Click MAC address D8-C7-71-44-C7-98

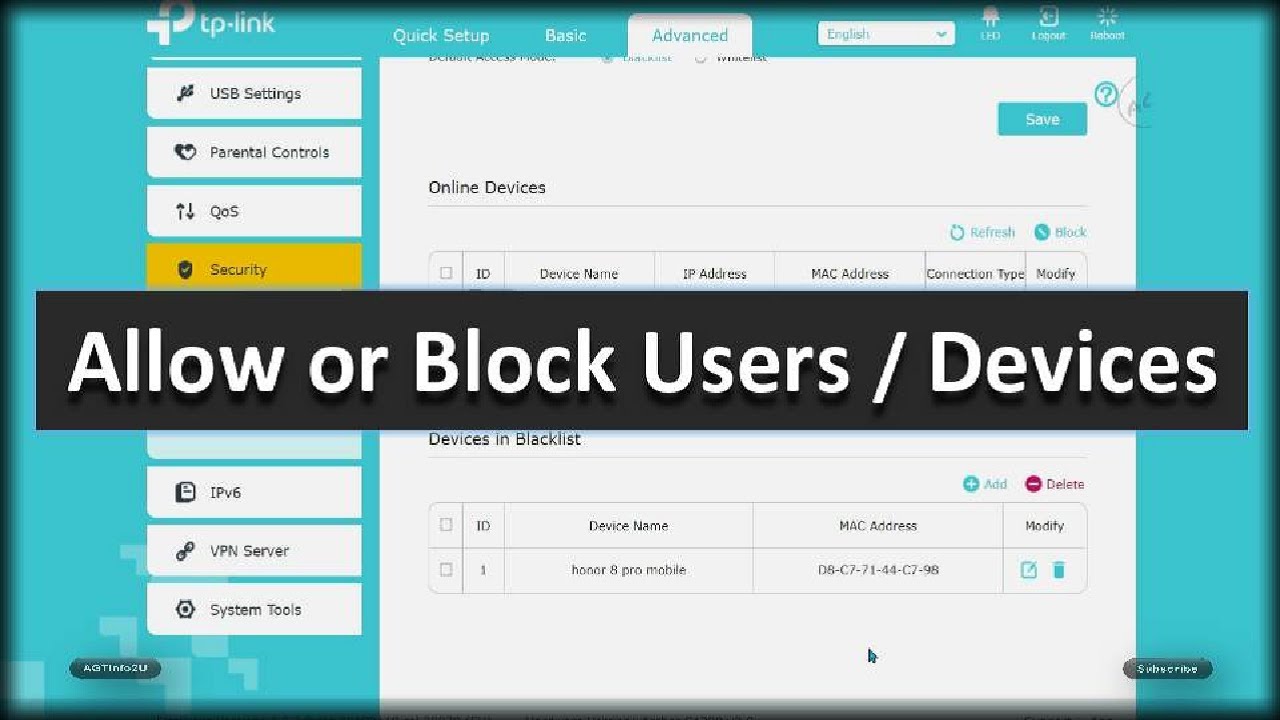[878, 570]
